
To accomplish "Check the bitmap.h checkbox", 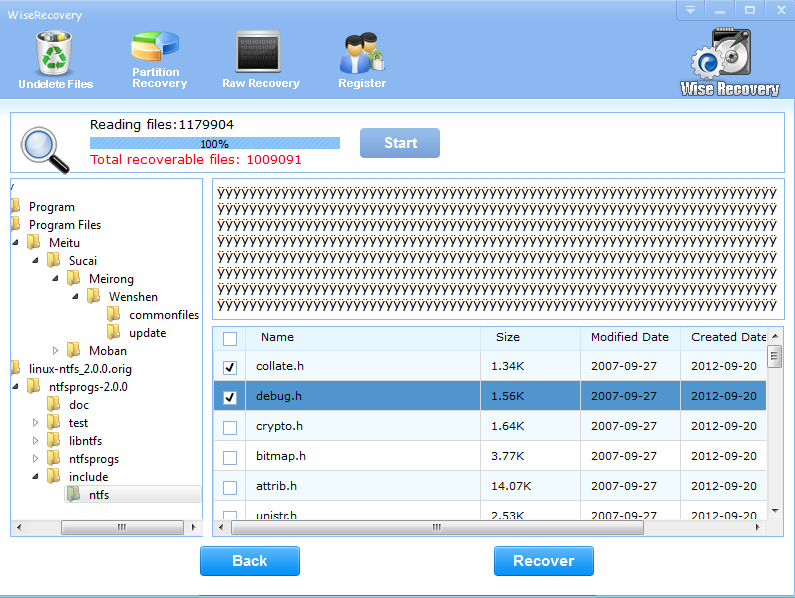I will 230,458.
